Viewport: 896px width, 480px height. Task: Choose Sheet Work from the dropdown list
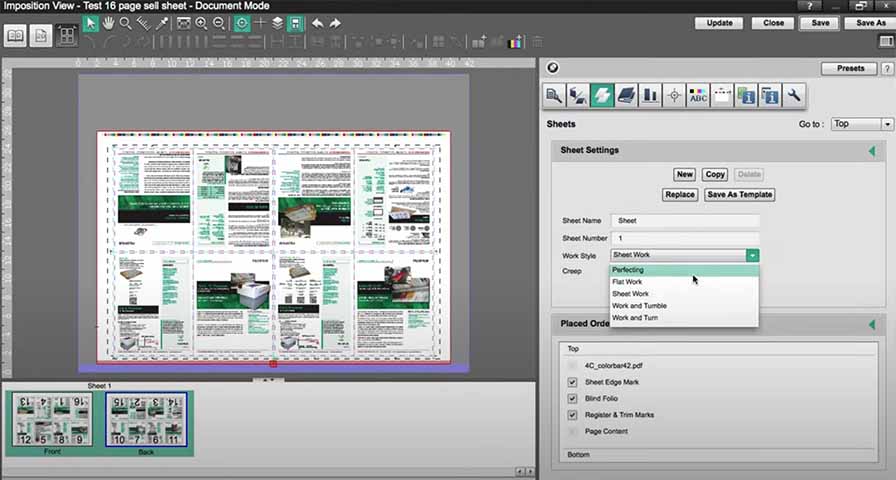click(685, 294)
